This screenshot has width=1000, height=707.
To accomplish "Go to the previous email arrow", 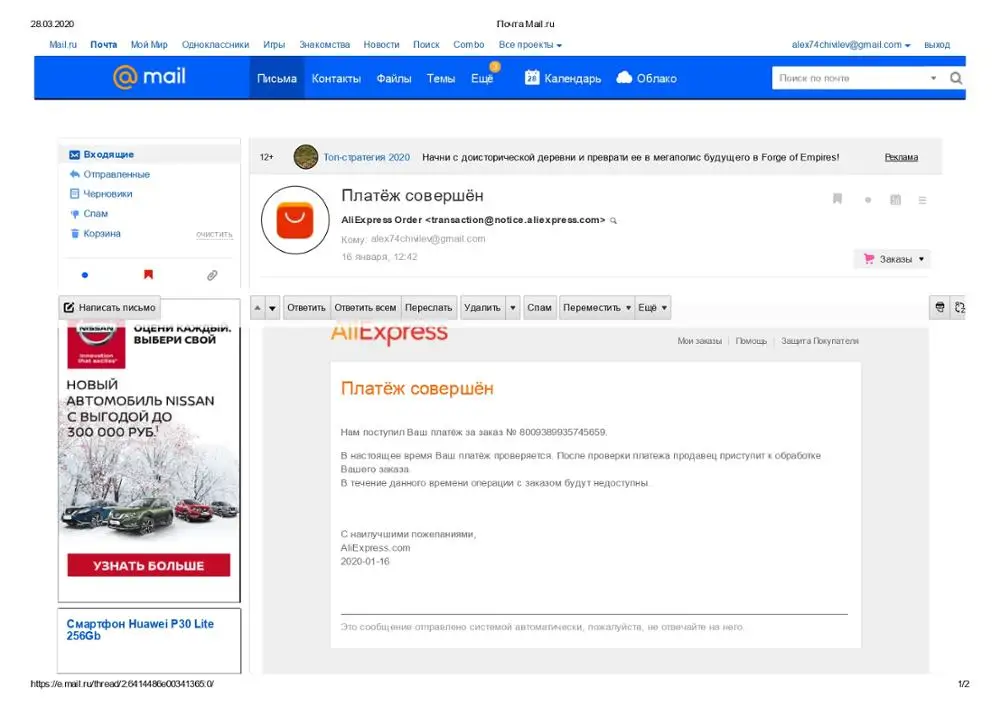I will [x=257, y=307].
